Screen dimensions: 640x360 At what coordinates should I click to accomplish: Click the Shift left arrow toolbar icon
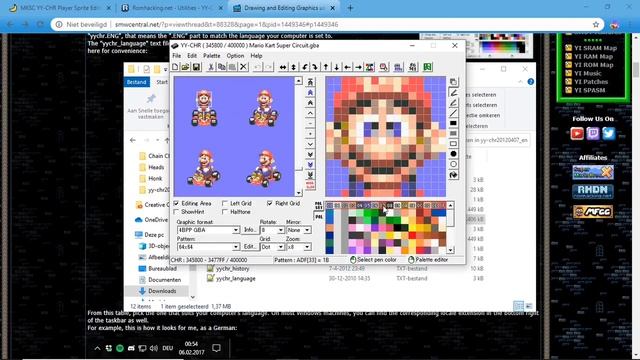(x=347, y=67)
